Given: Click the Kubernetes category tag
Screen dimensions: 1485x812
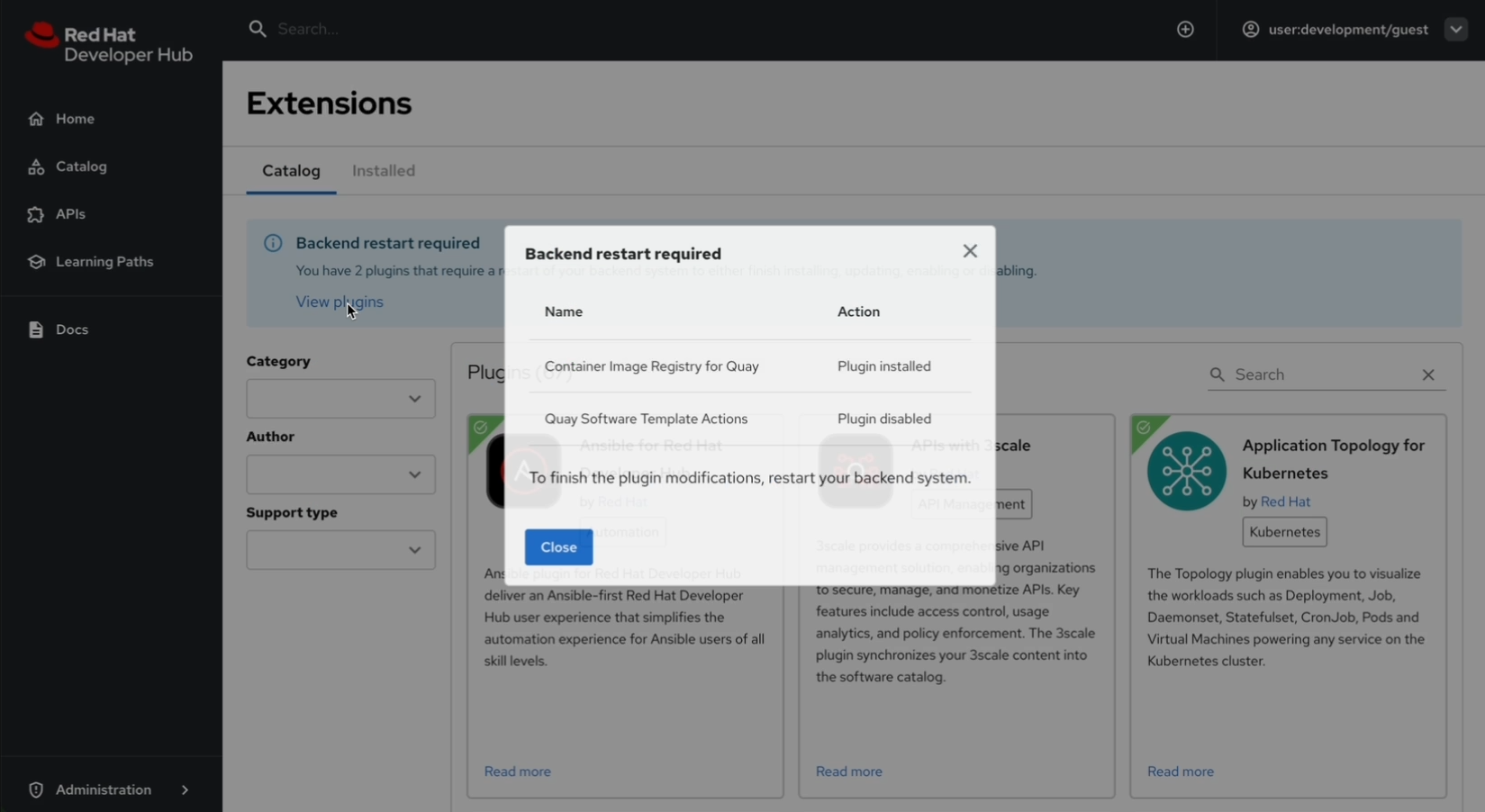Looking at the screenshot, I should coord(1283,531).
